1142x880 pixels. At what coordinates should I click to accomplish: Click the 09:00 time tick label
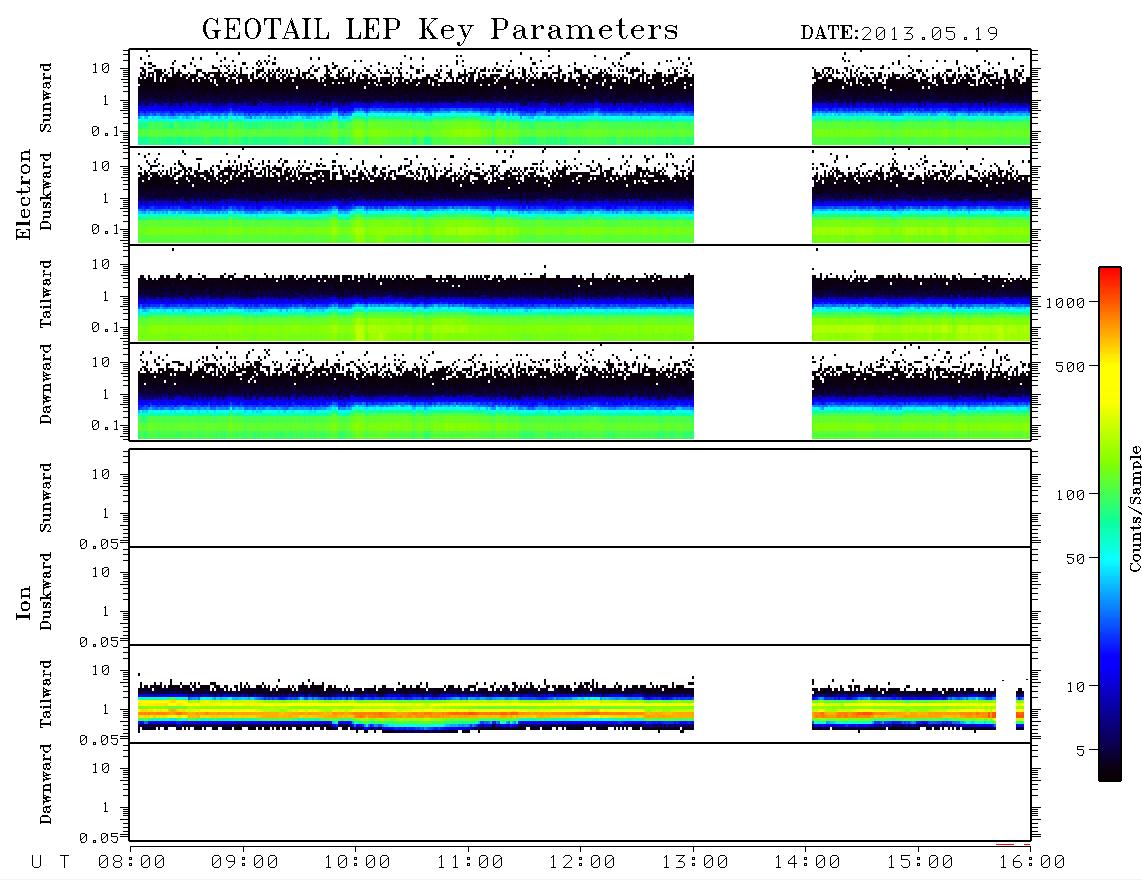(245, 863)
